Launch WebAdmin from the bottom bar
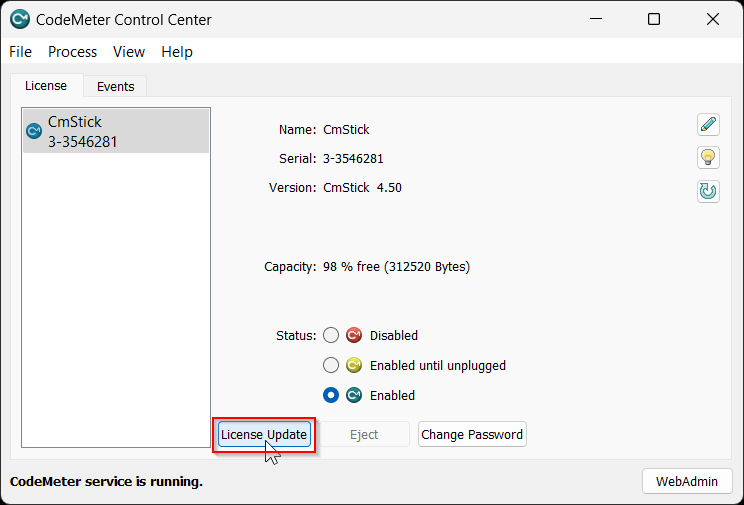This screenshot has height=505, width=744. 687,481
